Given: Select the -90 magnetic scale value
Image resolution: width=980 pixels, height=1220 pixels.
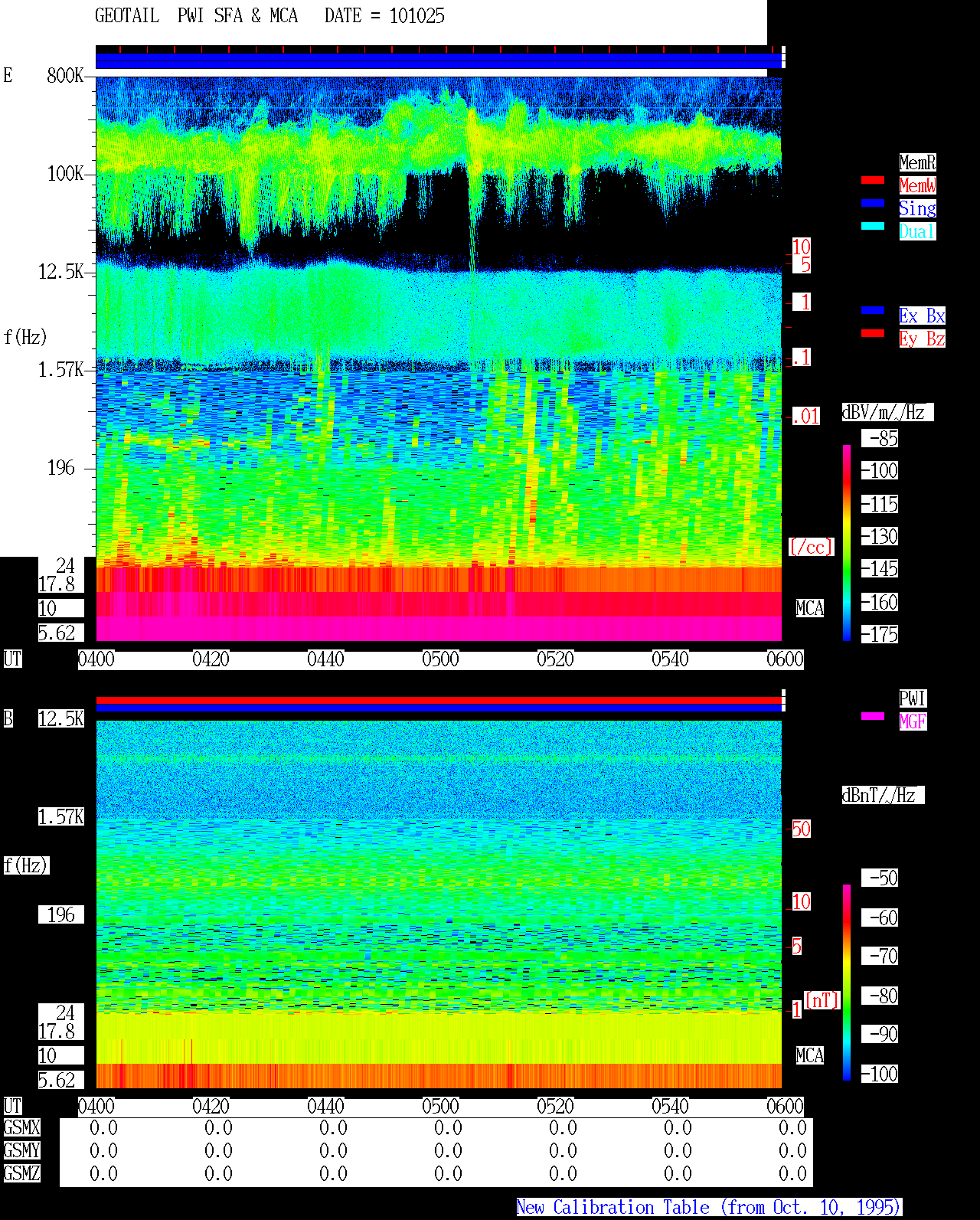Looking at the screenshot, I should (880, 1034).
